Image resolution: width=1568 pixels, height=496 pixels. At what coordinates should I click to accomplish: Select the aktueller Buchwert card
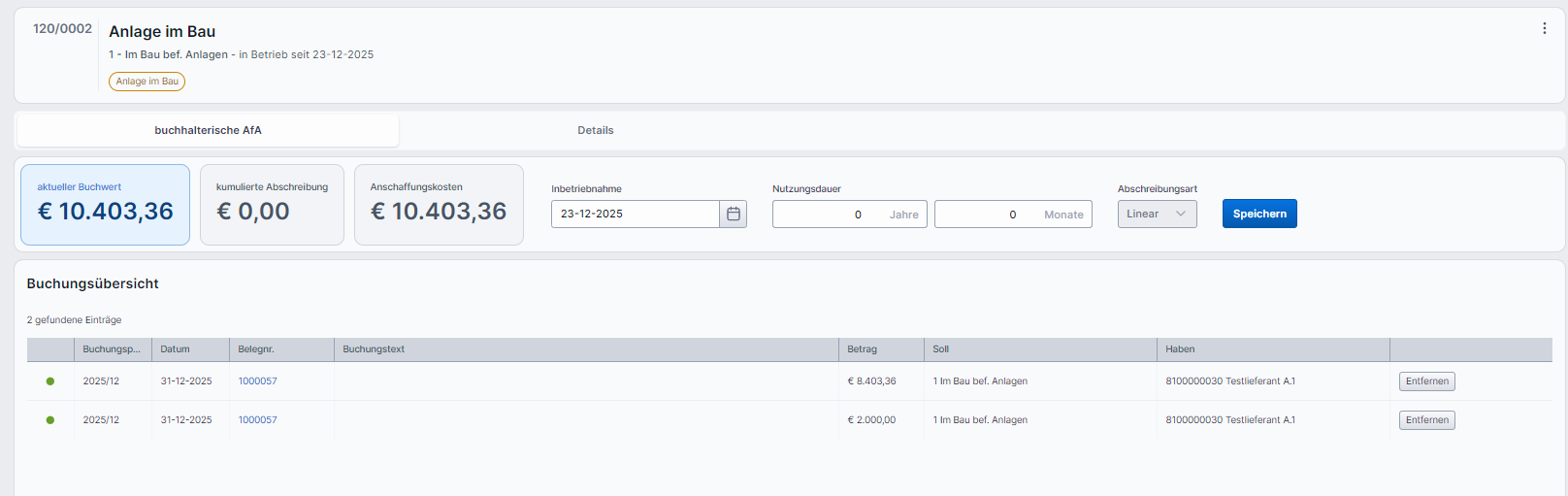[105, 205]
